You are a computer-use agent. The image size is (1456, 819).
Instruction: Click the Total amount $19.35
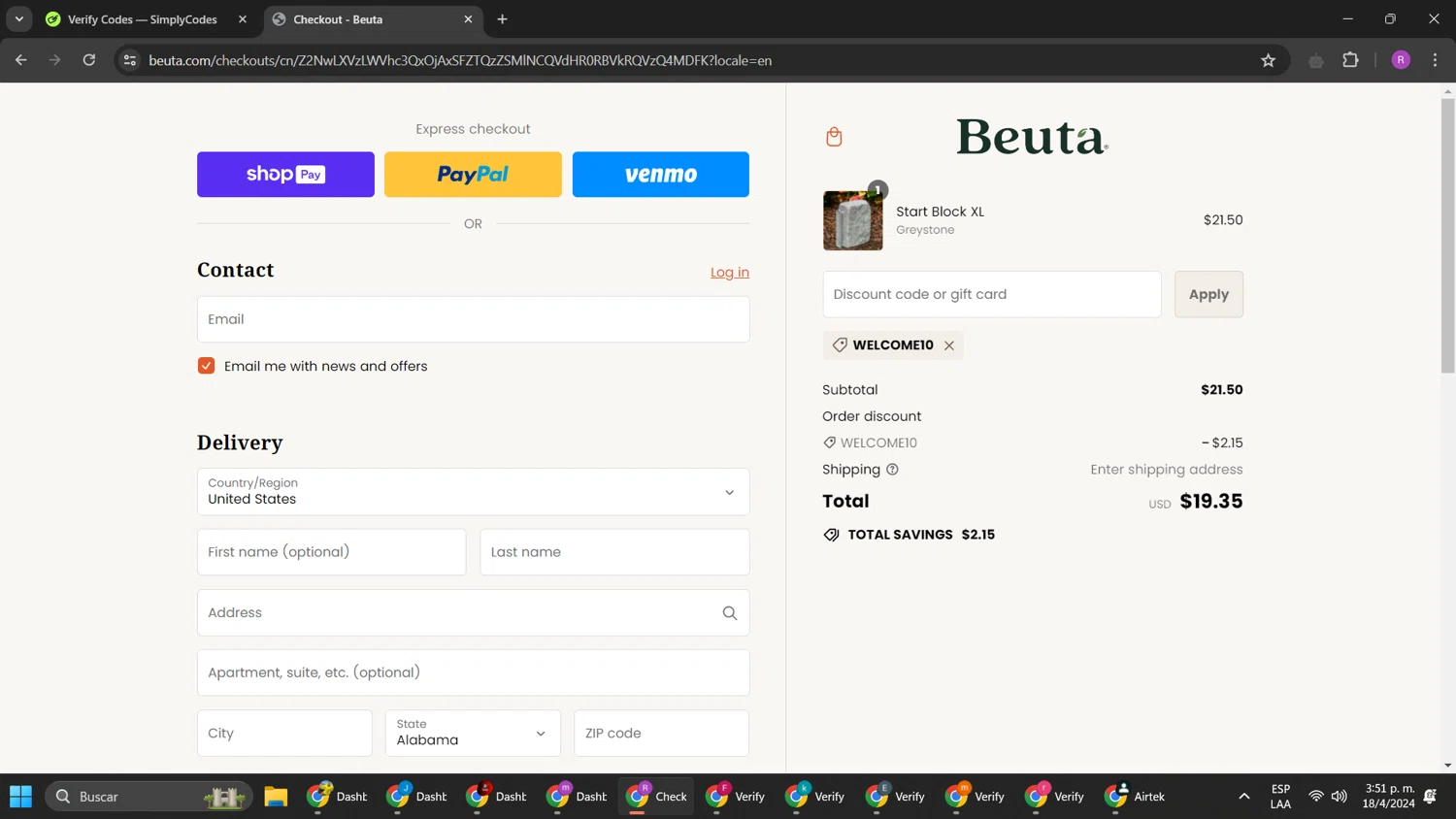tap(1210, 502)
